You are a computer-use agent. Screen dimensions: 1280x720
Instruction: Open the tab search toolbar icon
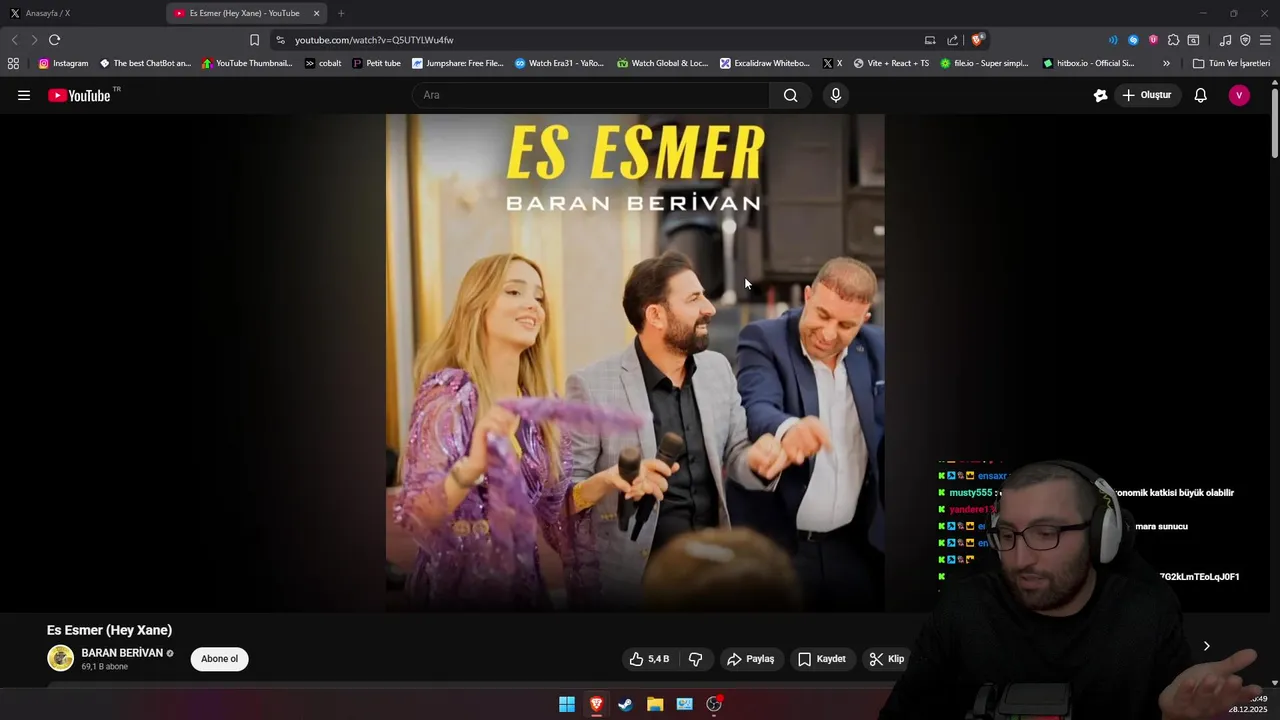[x=1193, y=40]
